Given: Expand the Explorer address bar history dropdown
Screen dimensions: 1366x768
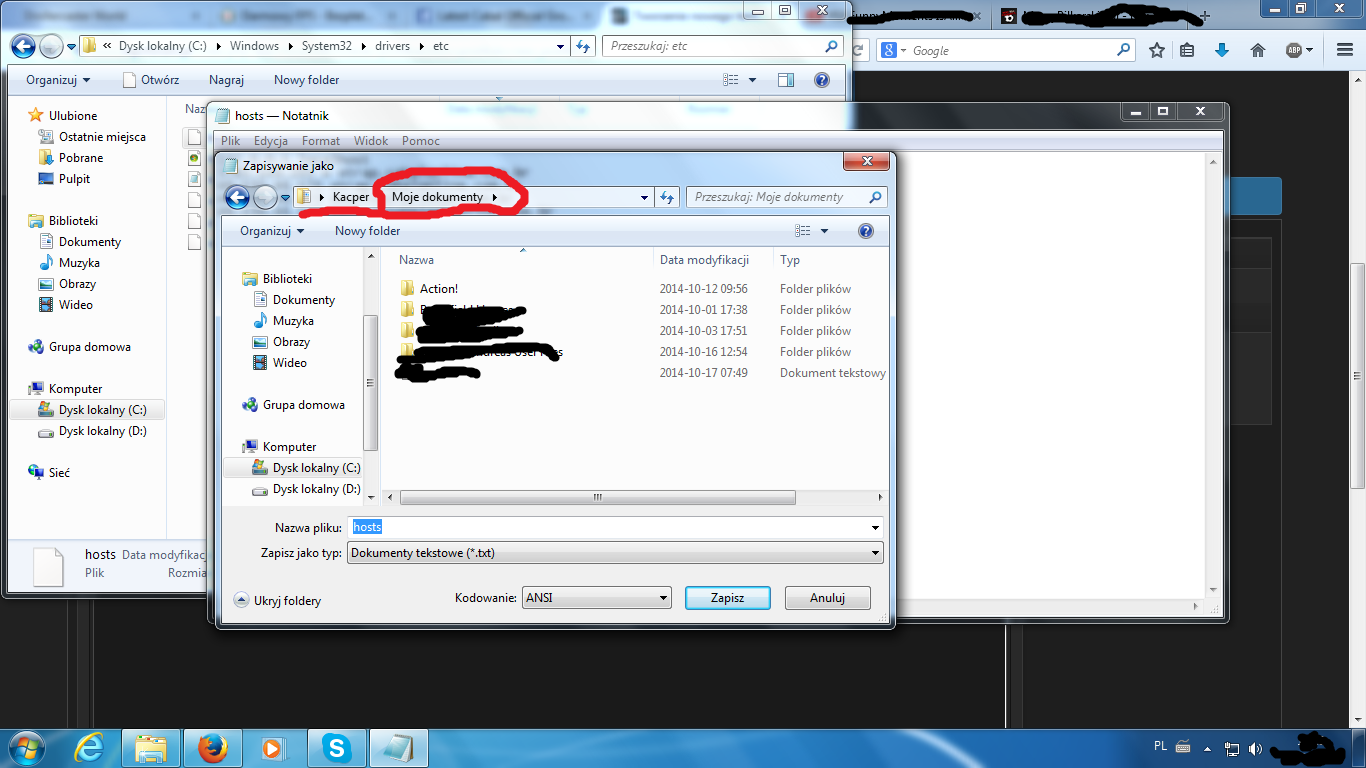Looking at the screenshot, I should point(561,46).
